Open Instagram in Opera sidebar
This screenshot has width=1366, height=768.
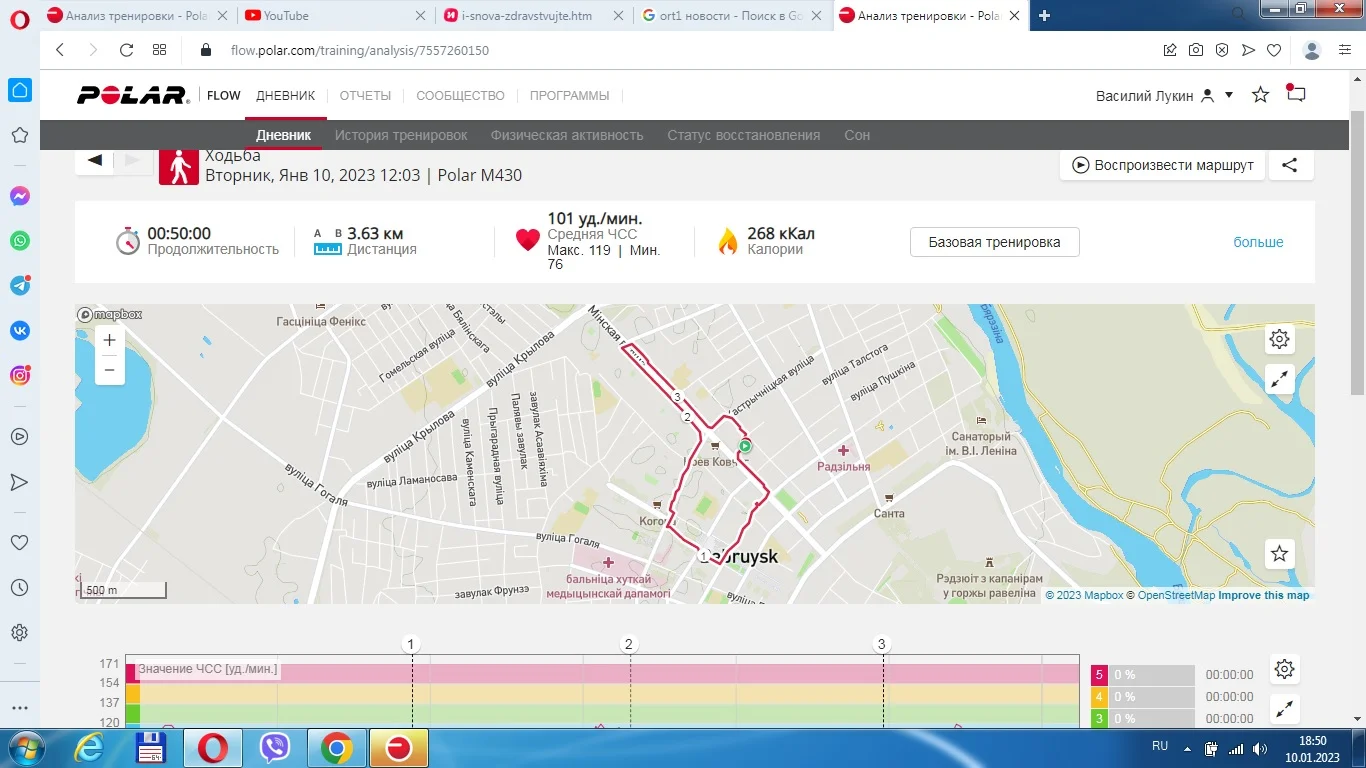pyautogui.click(x=20, y=376)
